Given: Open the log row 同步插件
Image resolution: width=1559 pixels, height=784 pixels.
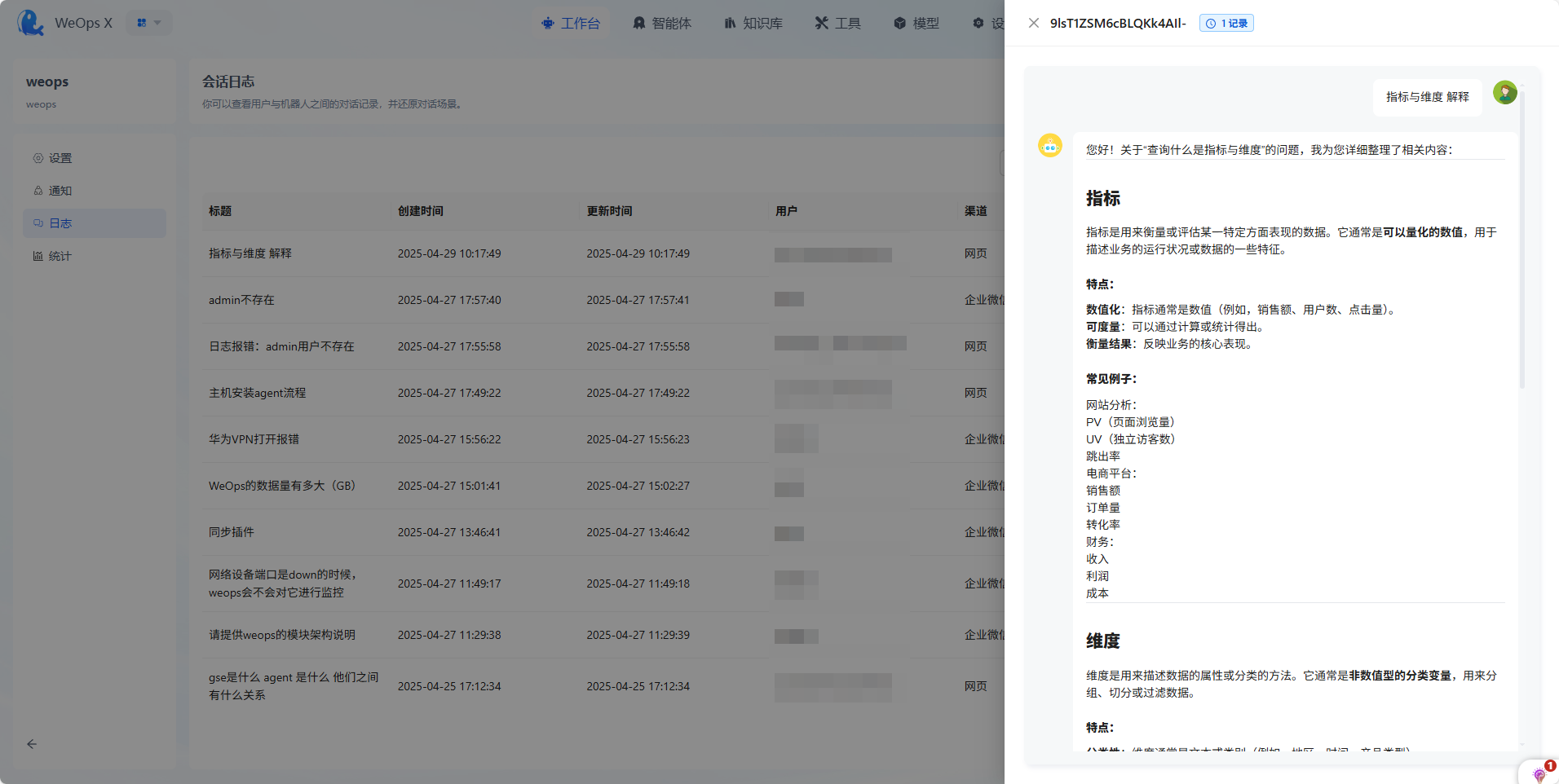Looking at the screenshot, I should pyautogui.click(x=603, y=532).
